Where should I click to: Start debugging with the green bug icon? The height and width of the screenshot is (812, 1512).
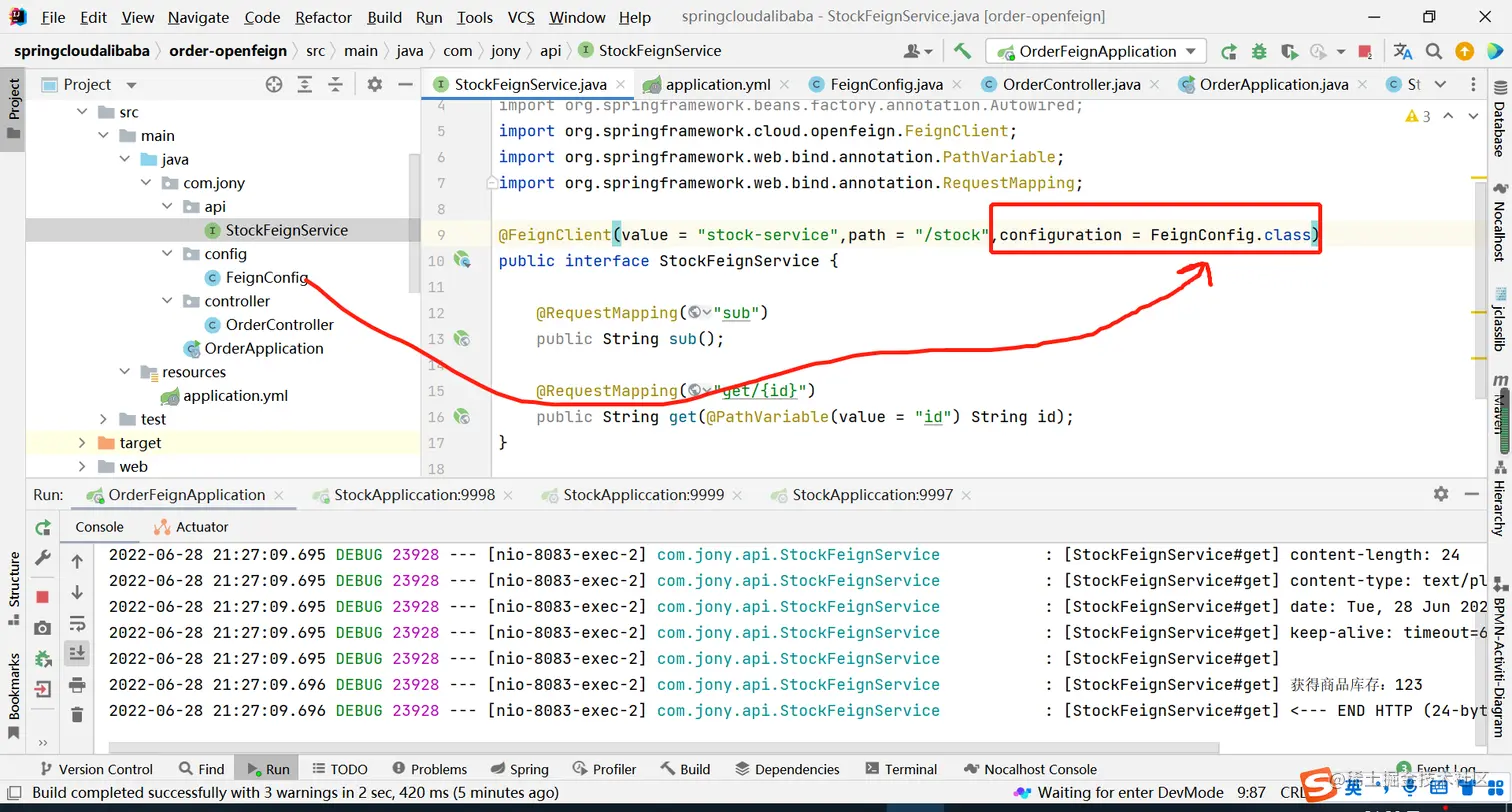pyautogui.click(x=1259, y=51)
